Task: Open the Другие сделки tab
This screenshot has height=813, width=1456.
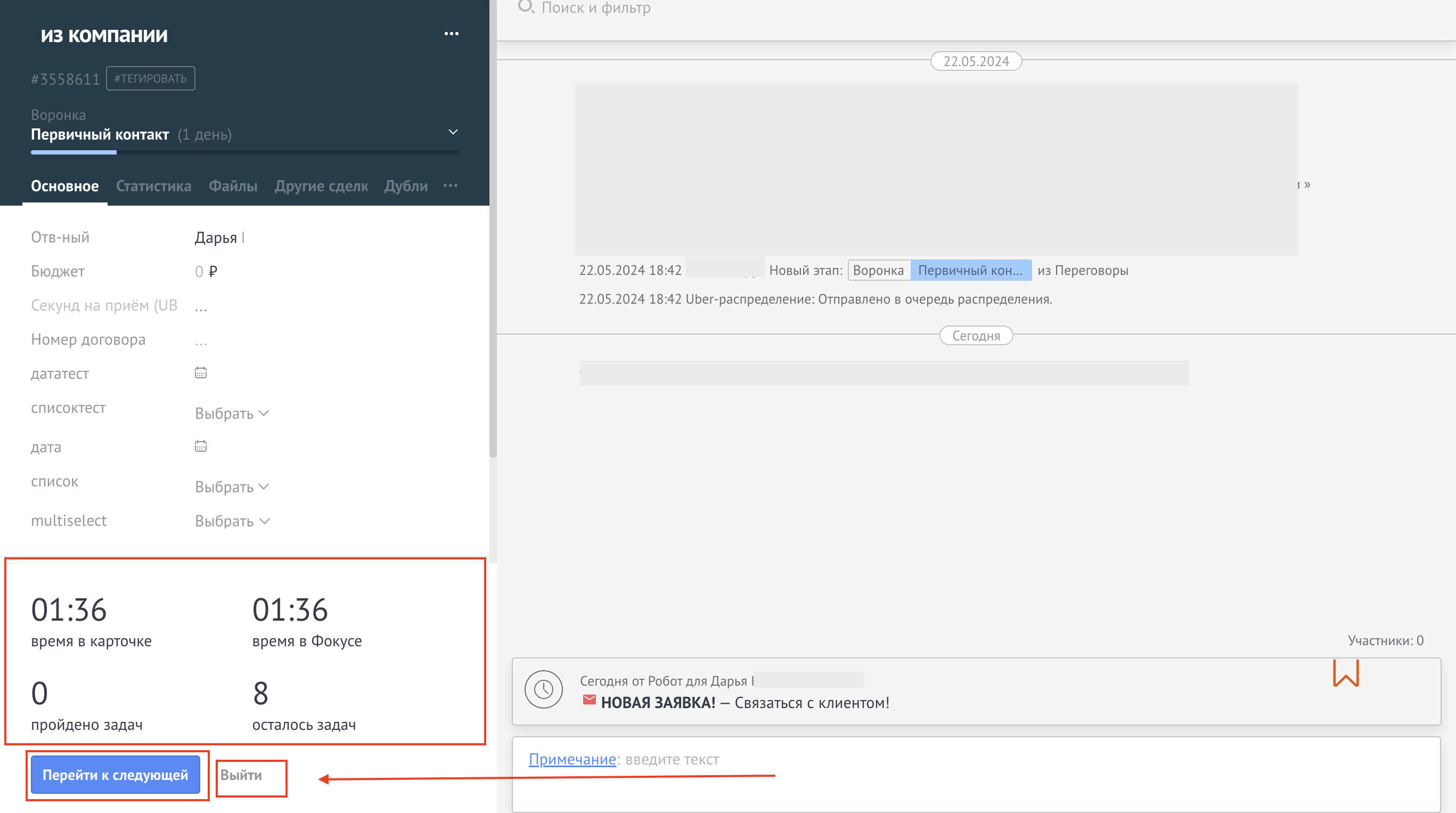Action: click(x=321, y=186)
